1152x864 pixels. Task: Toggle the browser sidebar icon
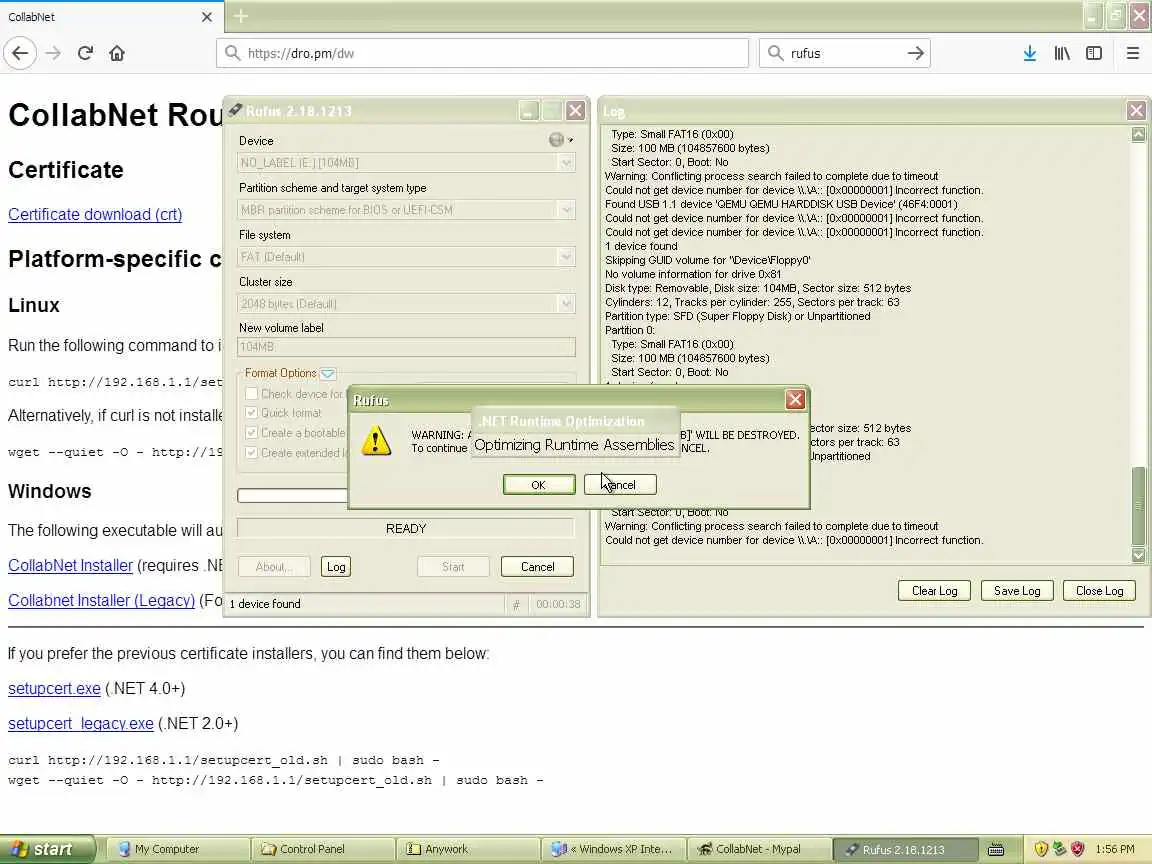(x=1094, y=53)
